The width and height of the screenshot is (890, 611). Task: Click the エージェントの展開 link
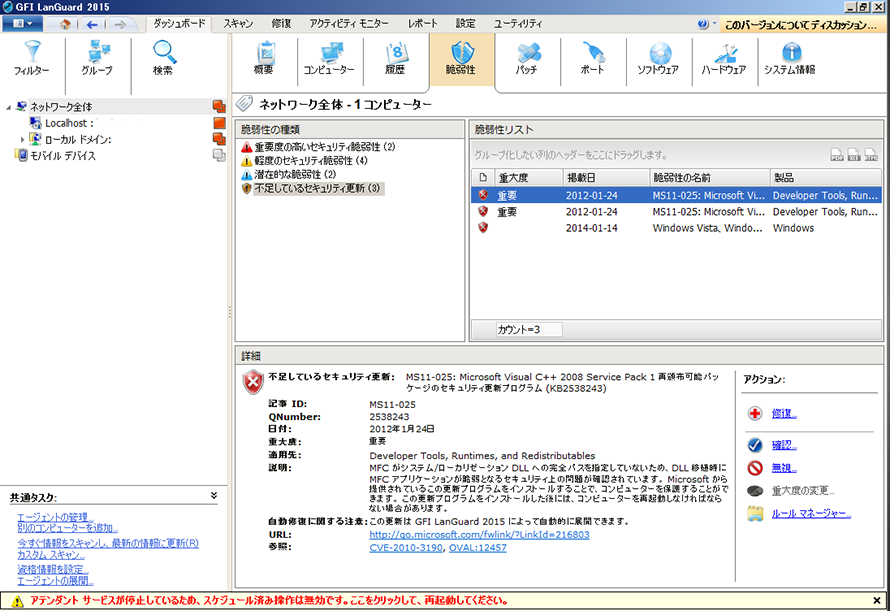[x=55, y=580]
